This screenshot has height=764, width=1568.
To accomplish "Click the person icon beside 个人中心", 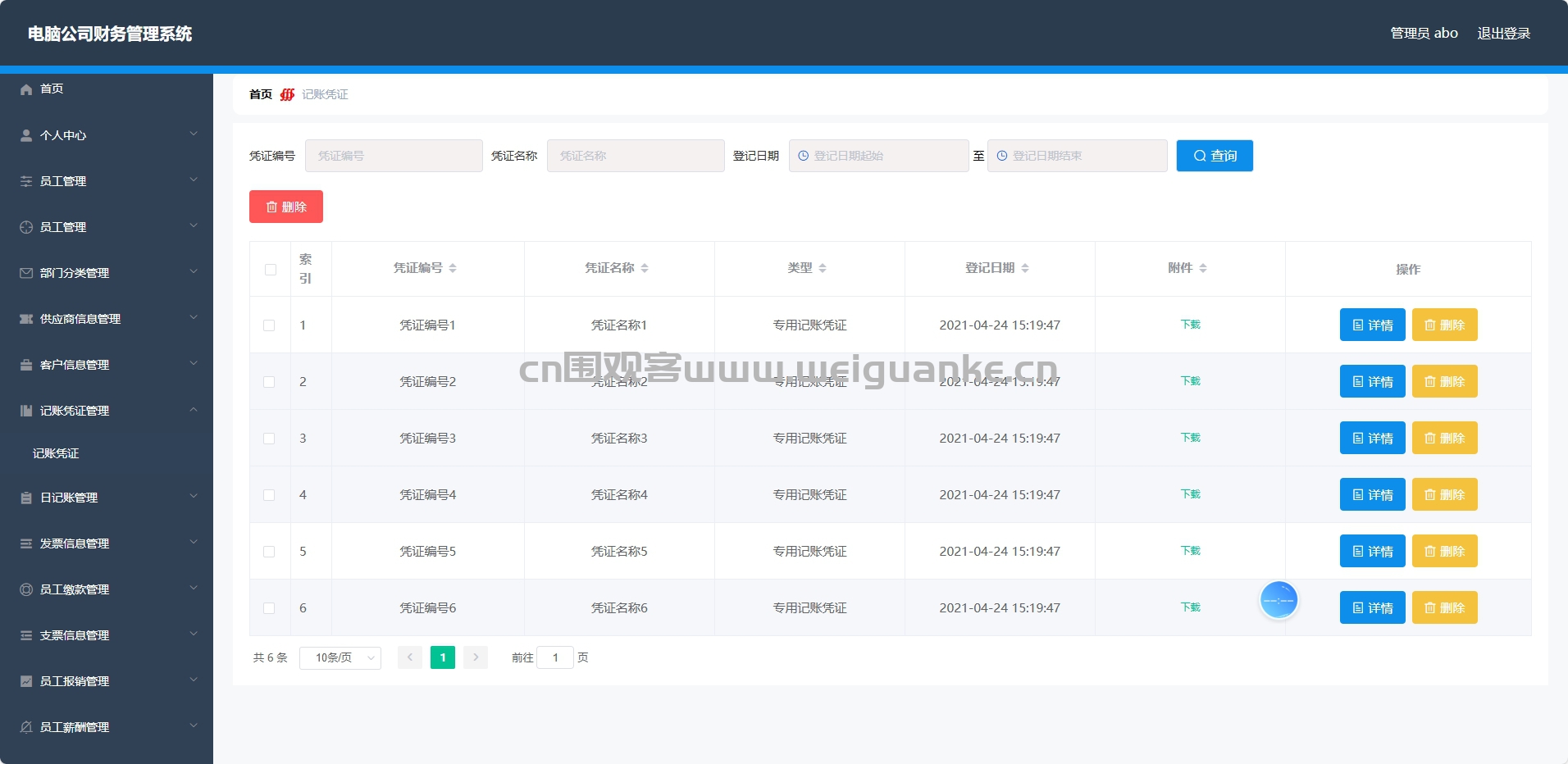I will point(26,135).
